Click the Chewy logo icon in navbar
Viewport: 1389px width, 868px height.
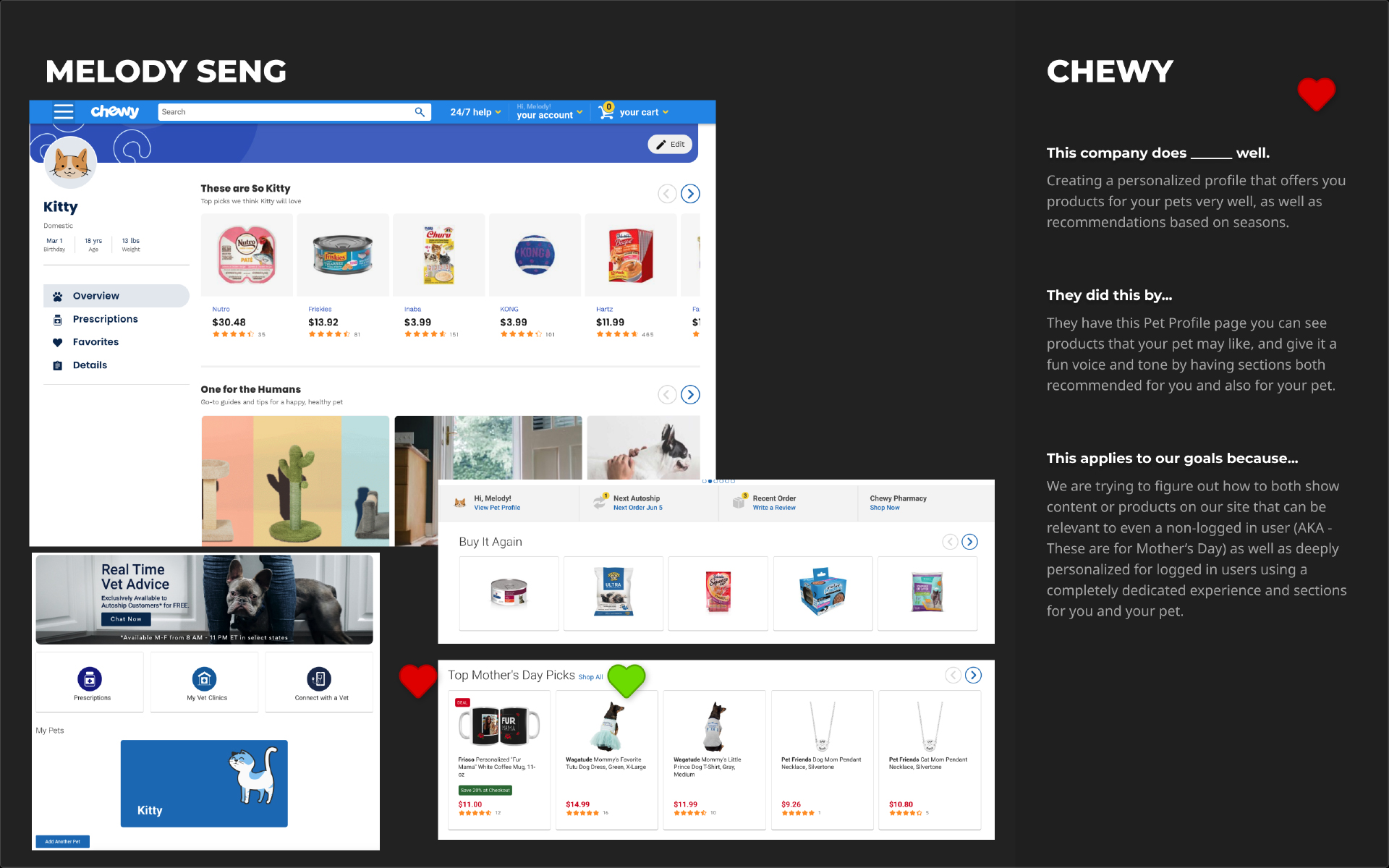pyautogui.click(x=112, y=111)
